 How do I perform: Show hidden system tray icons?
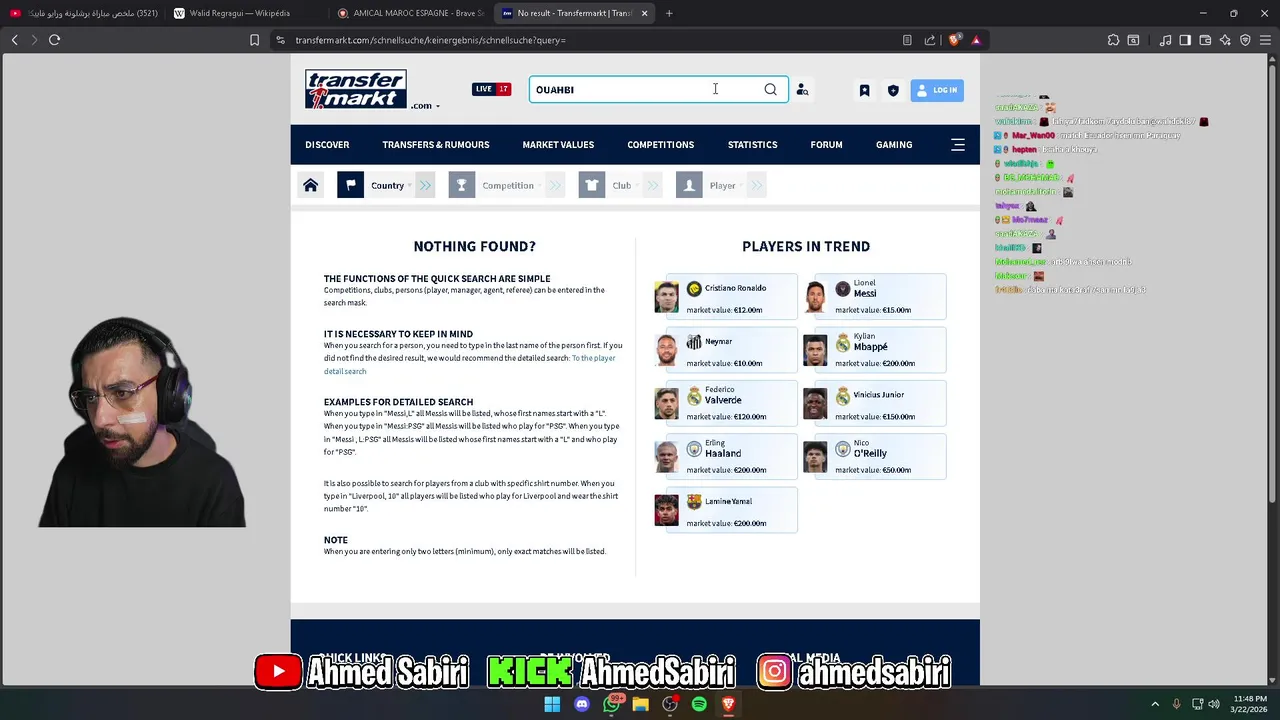[x=1155, y=704]
